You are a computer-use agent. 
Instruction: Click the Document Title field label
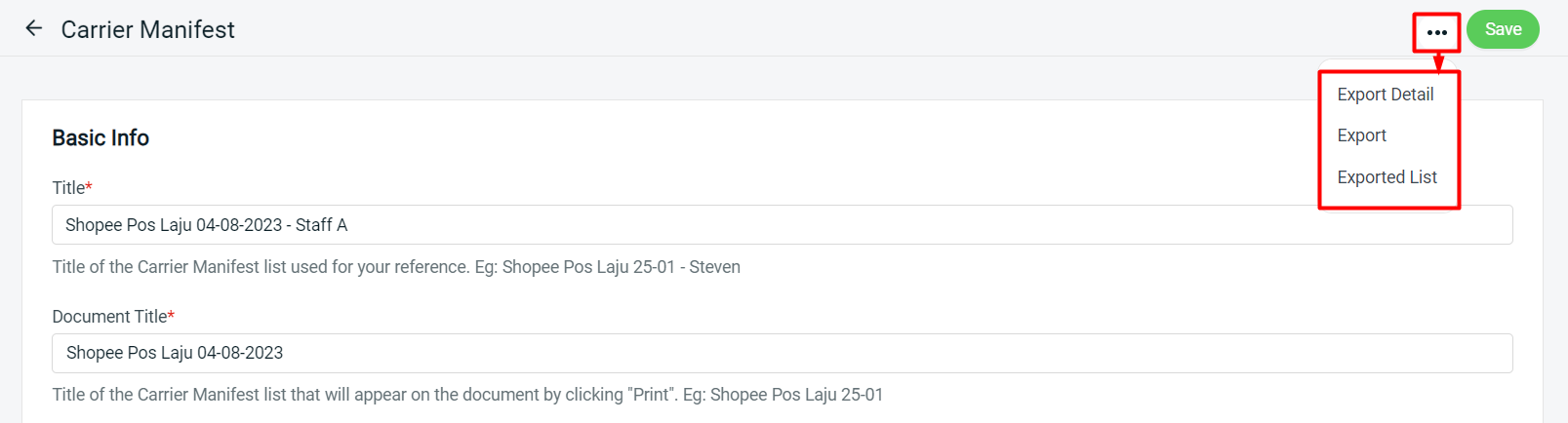(x=109, y=317)
